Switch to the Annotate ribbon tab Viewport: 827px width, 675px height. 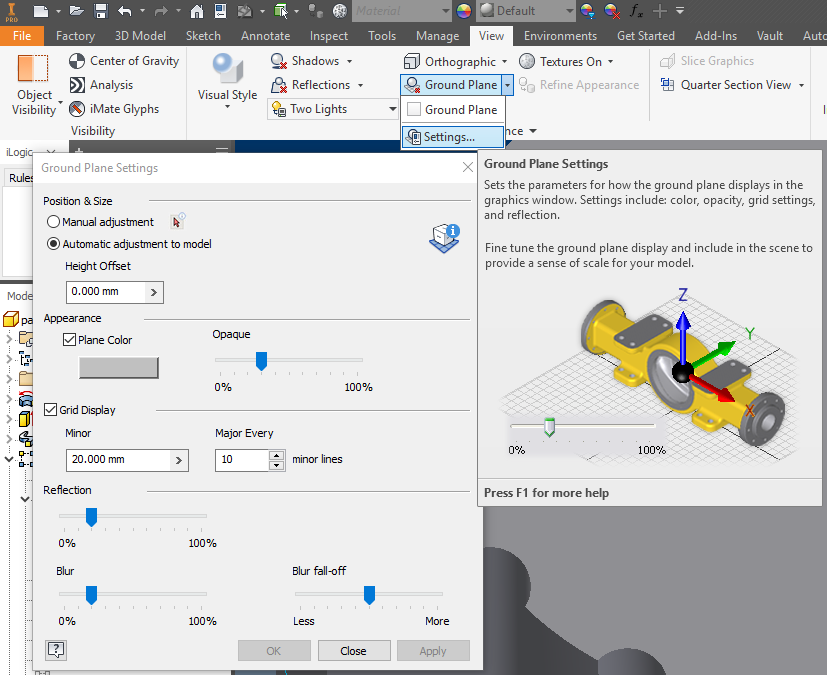click(x=265, y=35)
